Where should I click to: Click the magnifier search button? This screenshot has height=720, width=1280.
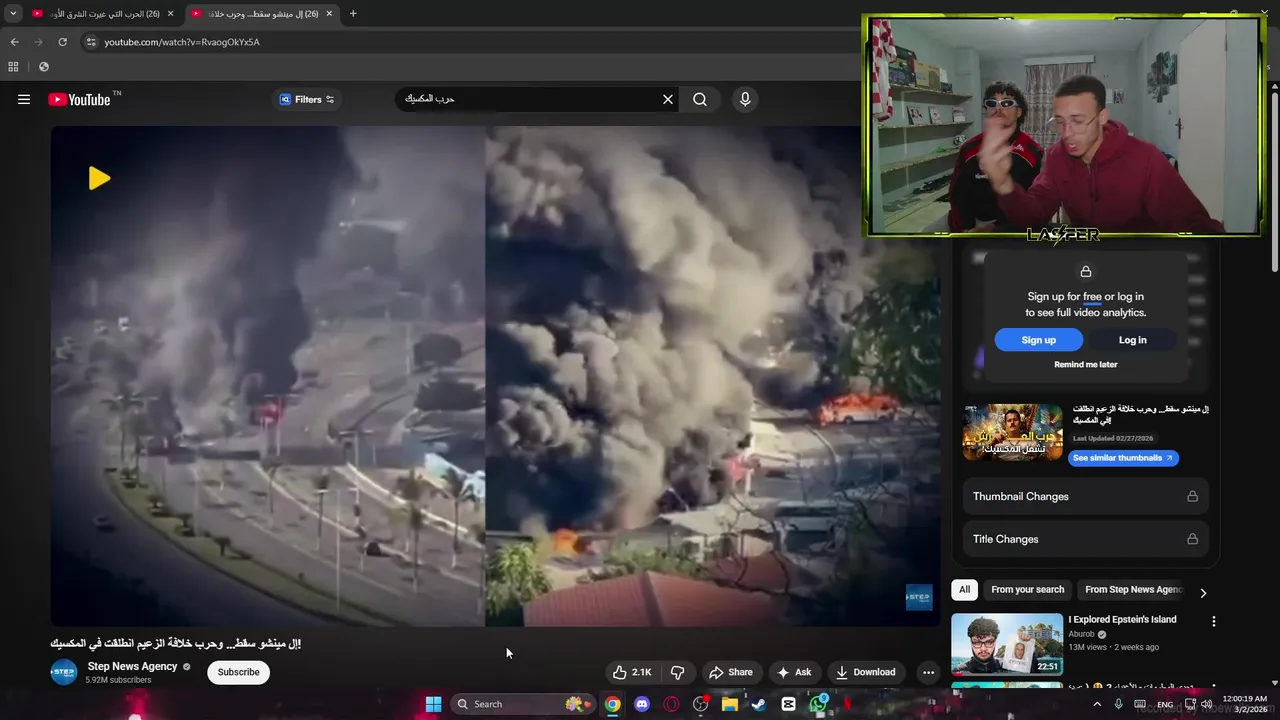700,99
